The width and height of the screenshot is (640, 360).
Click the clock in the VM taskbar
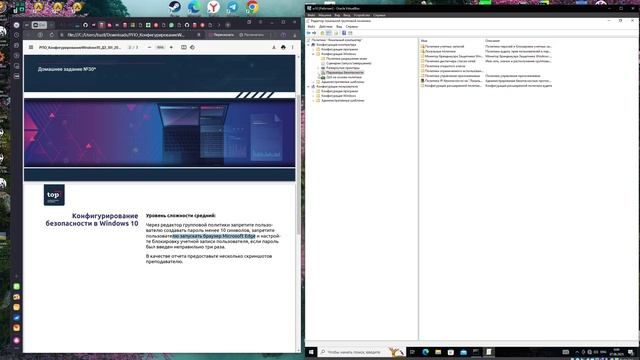pyautogui.click(x=616, y=352)
